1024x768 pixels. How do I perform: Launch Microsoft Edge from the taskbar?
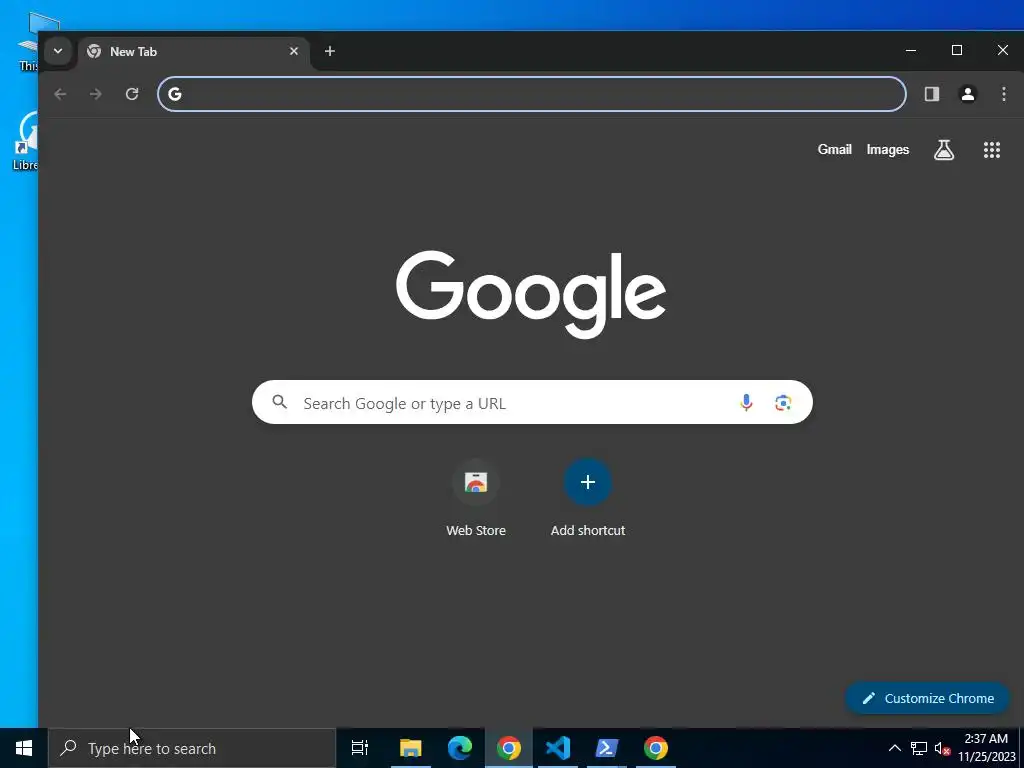460,748
